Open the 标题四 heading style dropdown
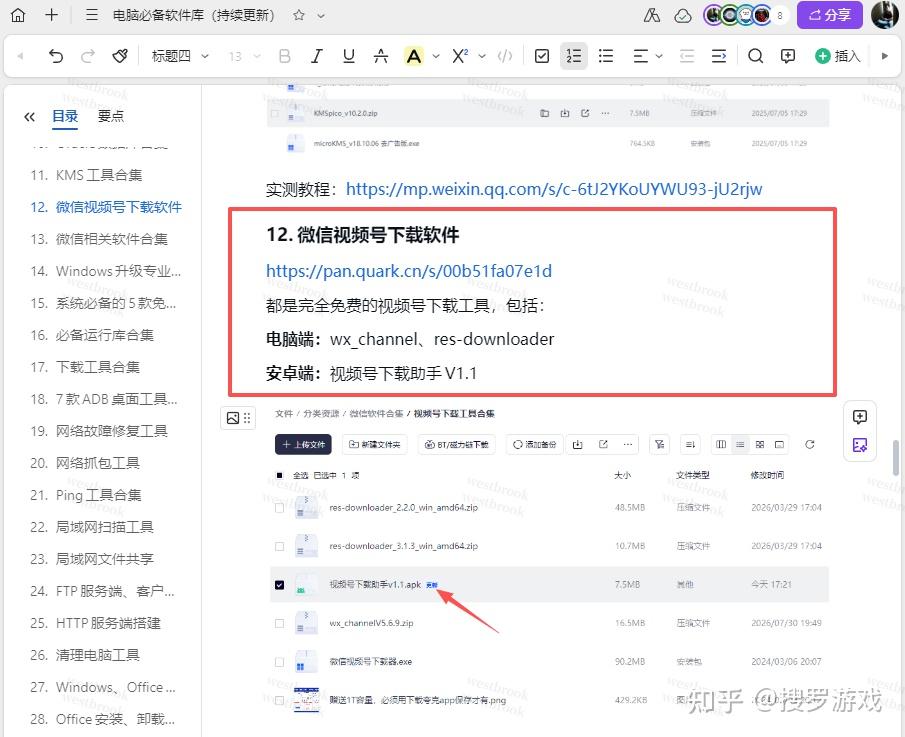Screen dimensions: 905x737 179,56
